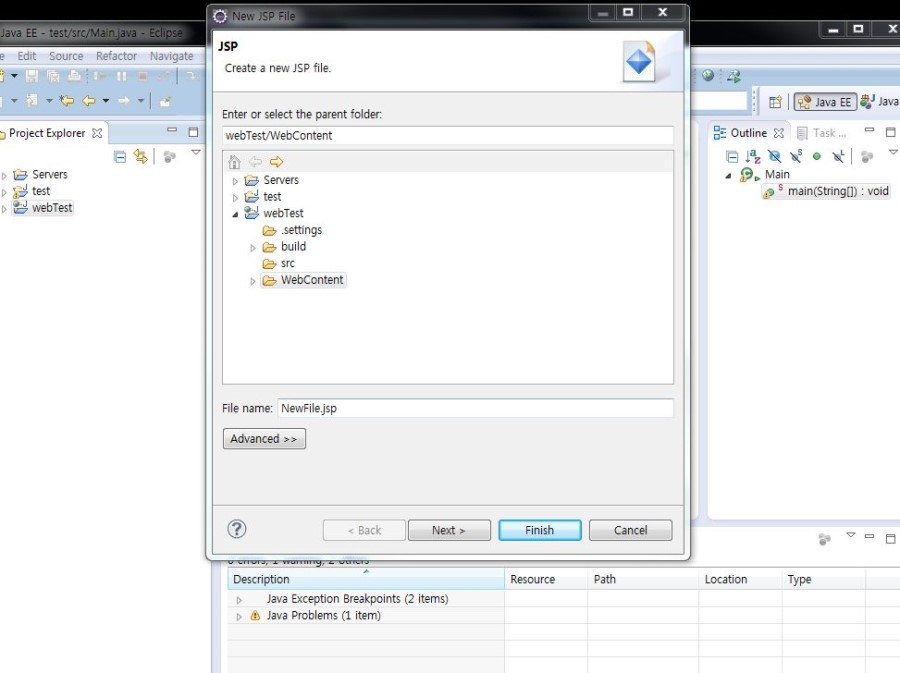900x673 pixels.
Task: Switch to the Java EE perspective
Action: coord(825,102)
